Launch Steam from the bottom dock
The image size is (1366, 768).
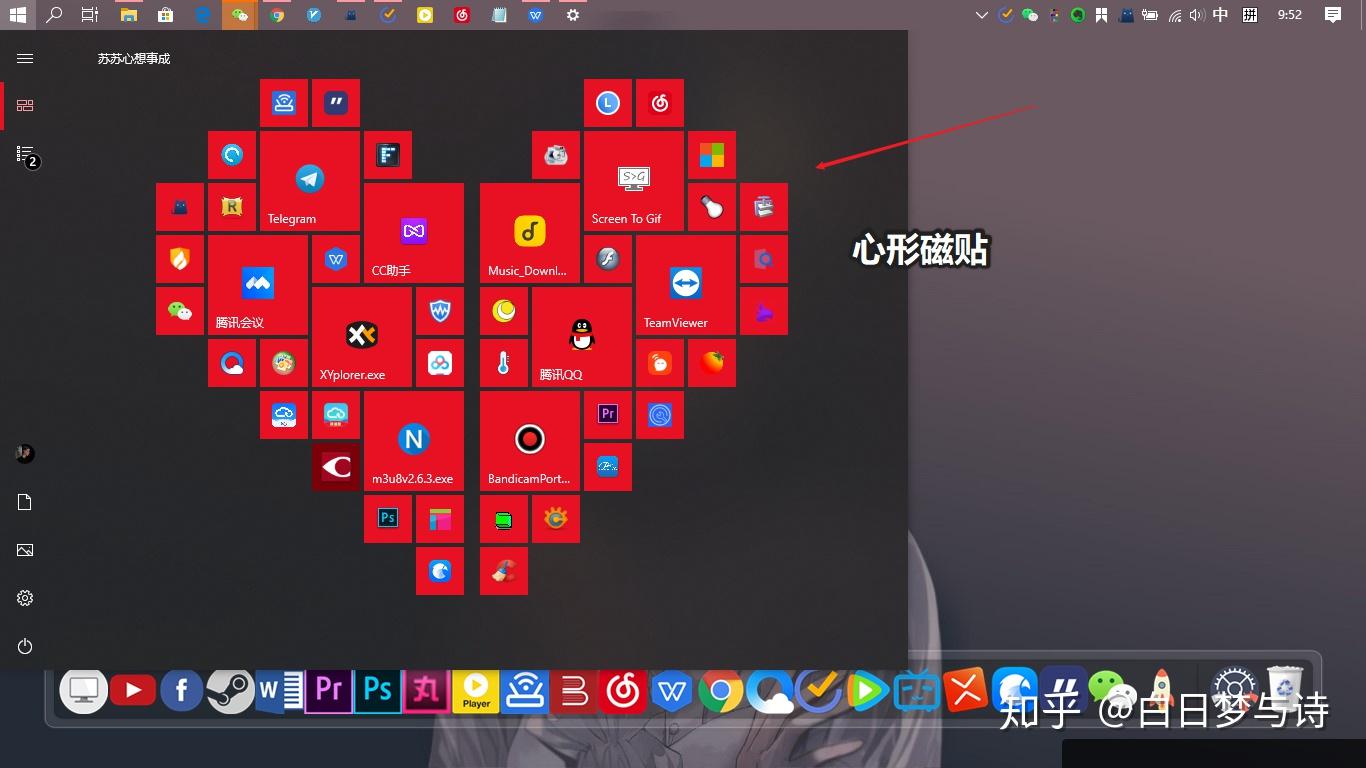pos(231,690)
